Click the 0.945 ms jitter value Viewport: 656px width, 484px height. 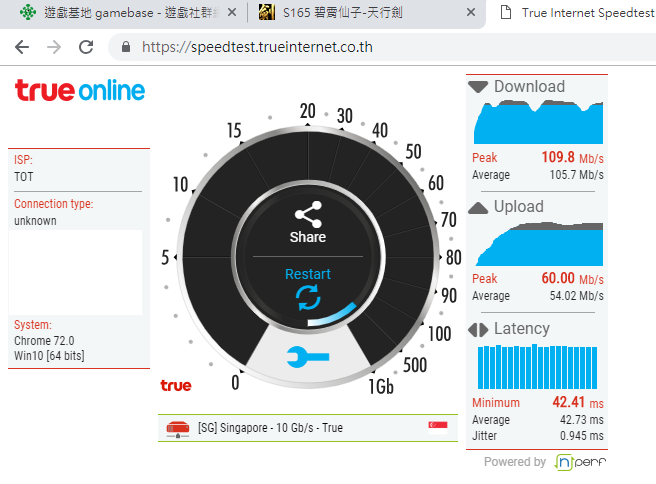pyautogui.click(x=582, y=435)
